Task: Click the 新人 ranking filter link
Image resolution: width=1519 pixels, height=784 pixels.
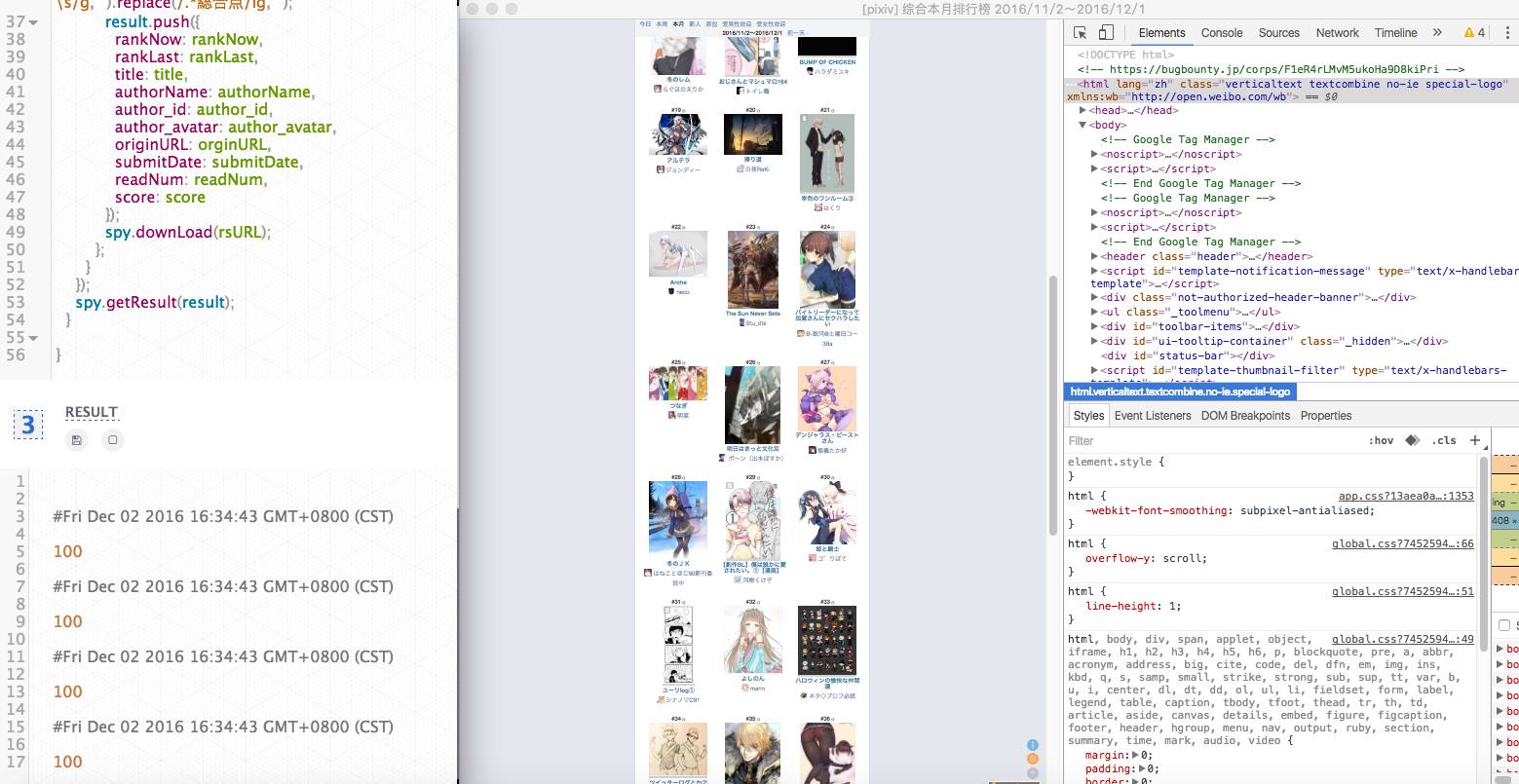Action: point(695,23)
